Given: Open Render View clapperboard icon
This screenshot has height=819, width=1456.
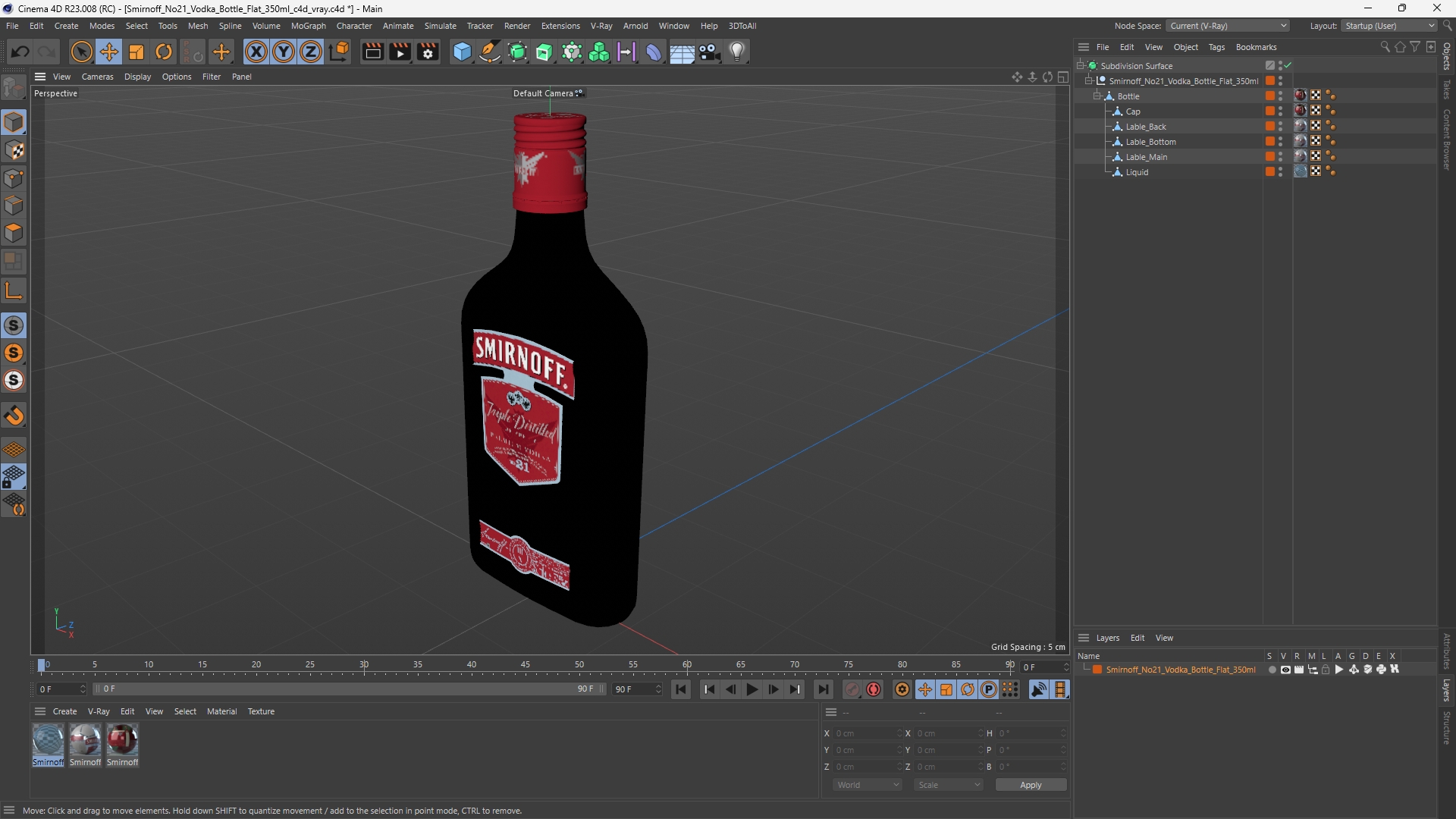Looking at the screenshot, I should 372,52.
